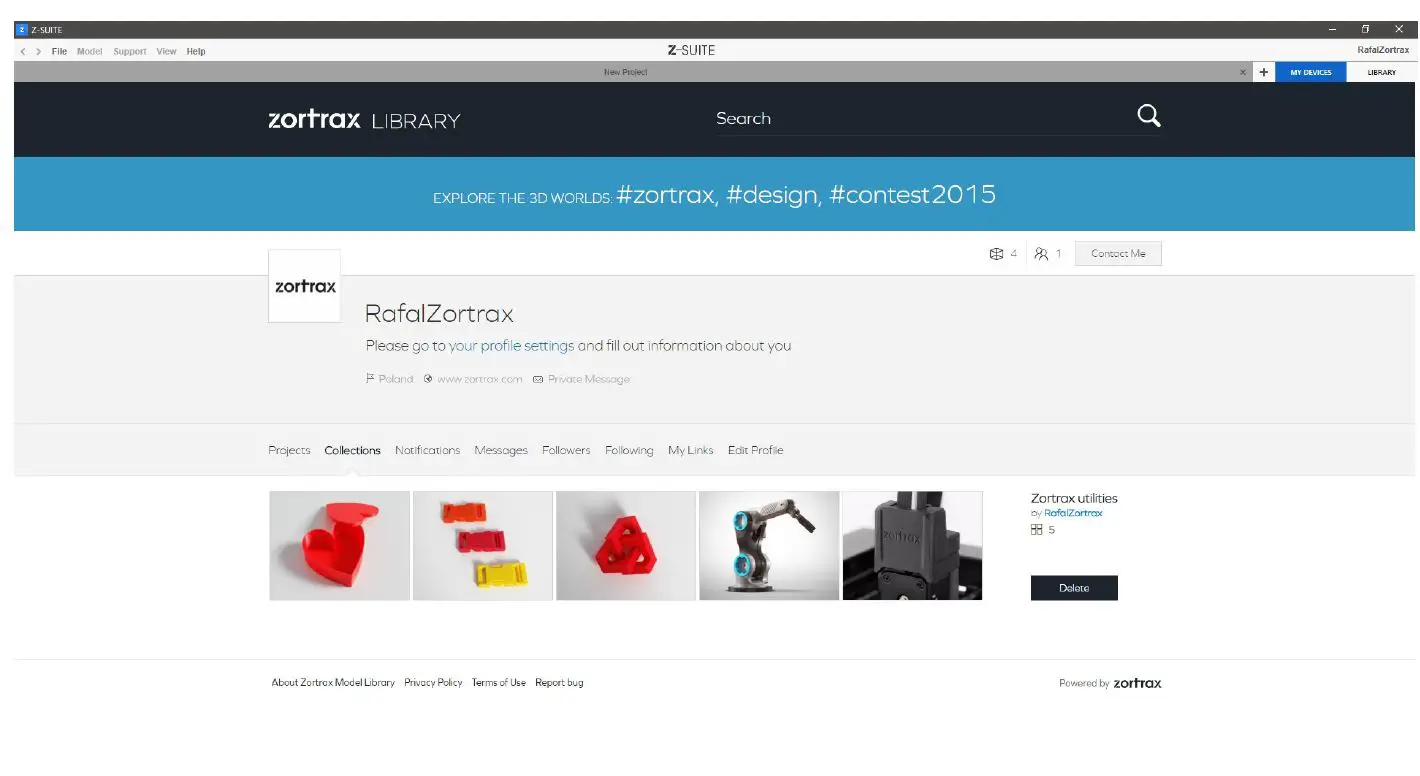Viewport: 1420px width, 776px height.
Task: Click the search magnifier icon
Action: 1148,116
